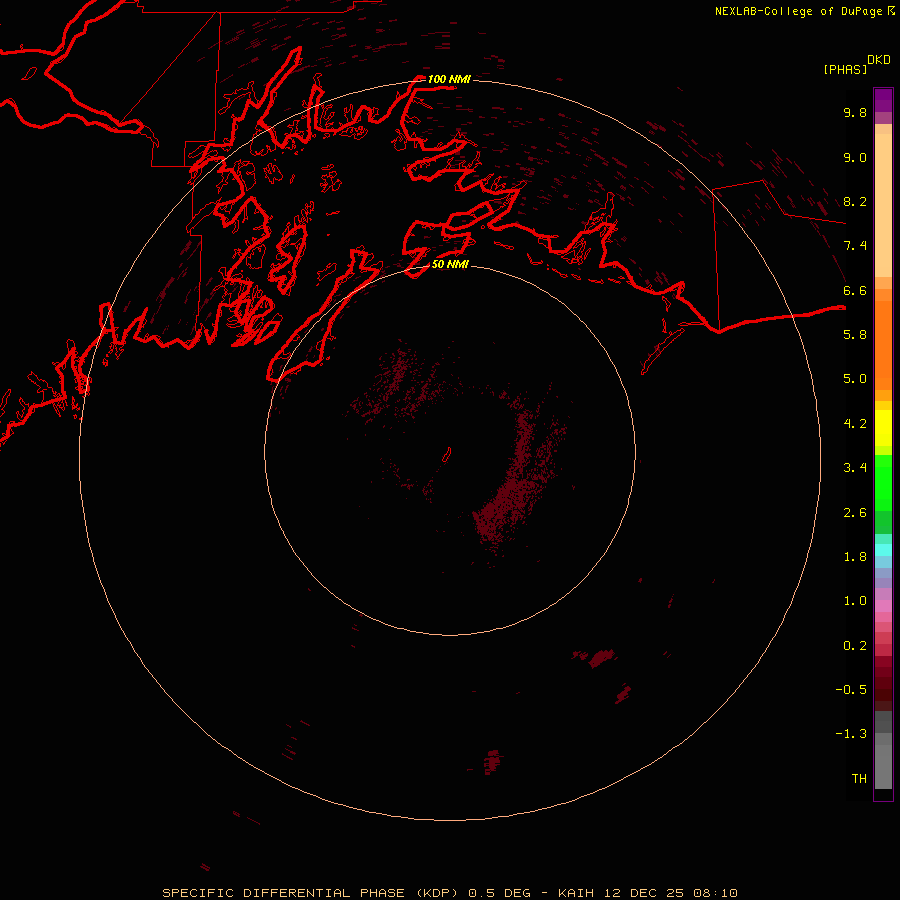Click the DKD unit label
This screenshot has height=900, width=900.
[x=879, y=60]
